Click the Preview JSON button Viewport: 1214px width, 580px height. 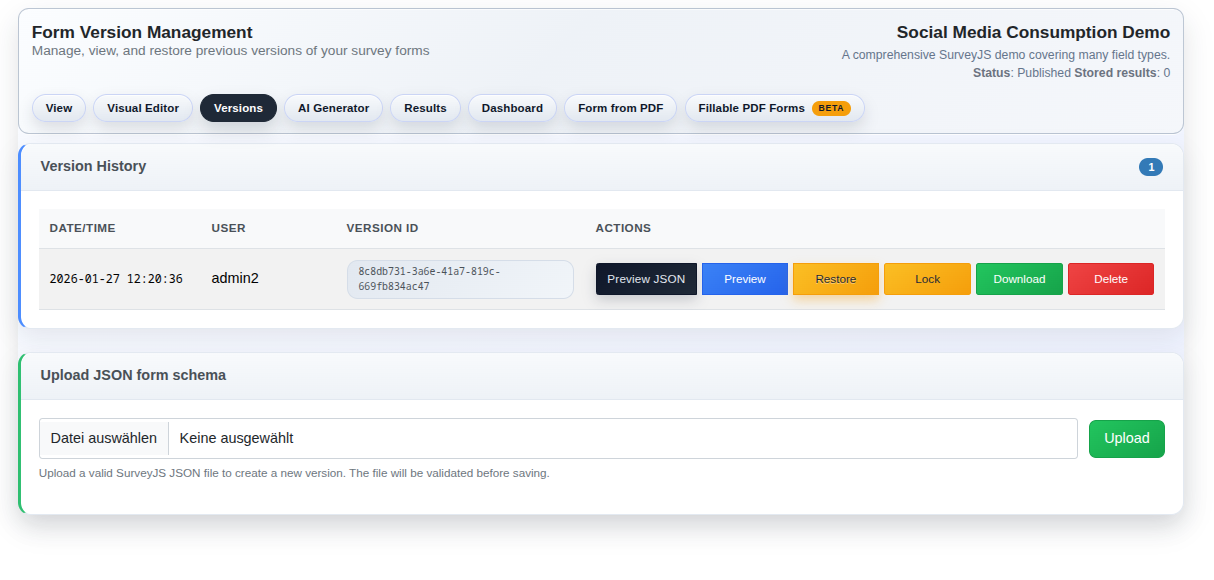[x=646, y=279]
